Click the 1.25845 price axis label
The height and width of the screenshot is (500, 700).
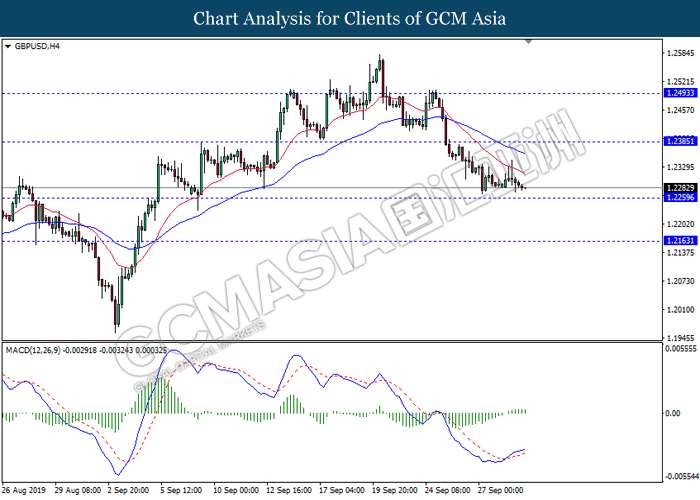click(x=680, y=54)
